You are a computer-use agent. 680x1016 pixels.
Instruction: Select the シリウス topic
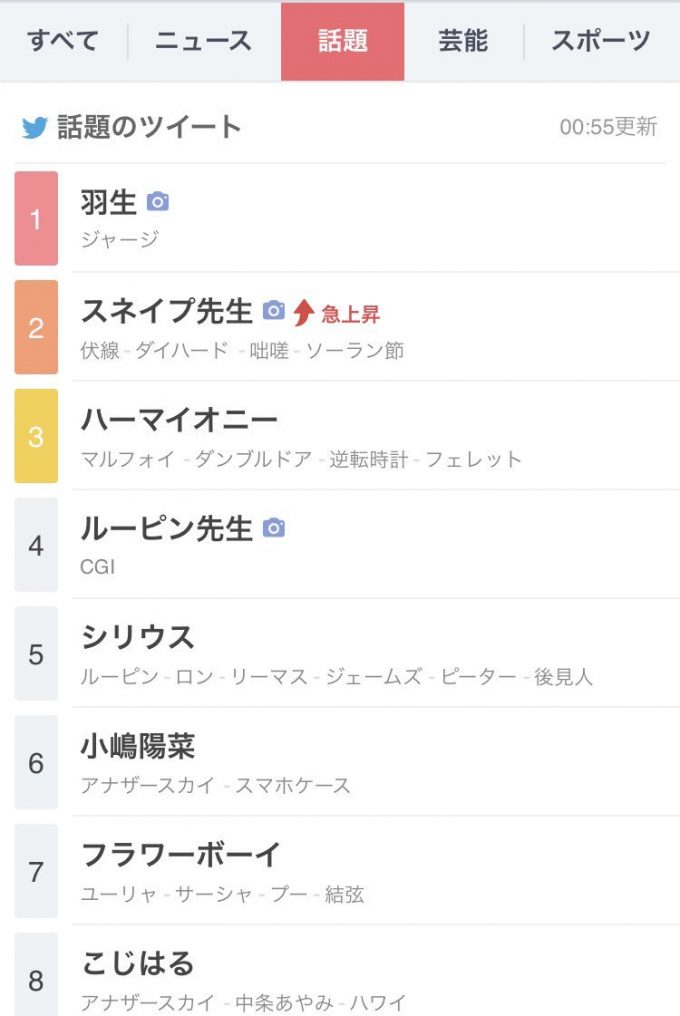tap(137, 637)
